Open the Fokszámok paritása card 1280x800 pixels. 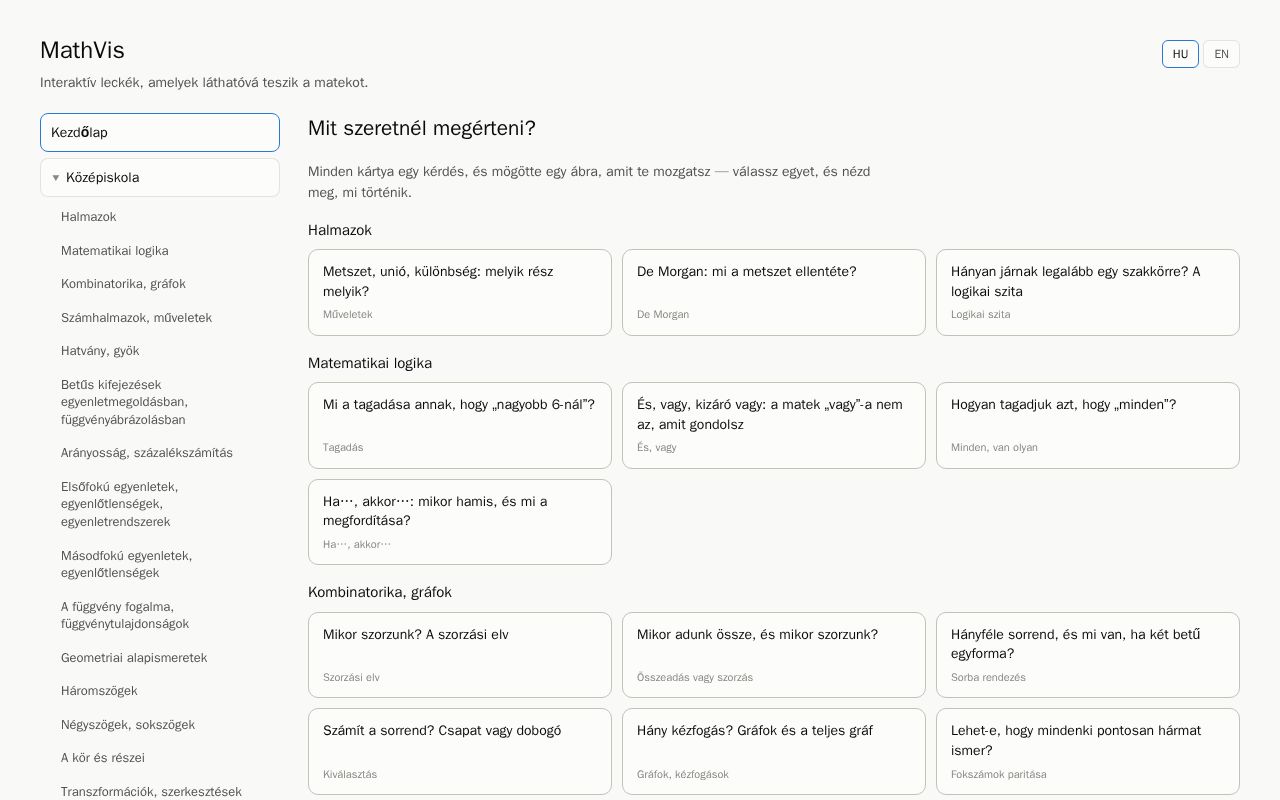pyautogui.click(x=1088, y=751)
